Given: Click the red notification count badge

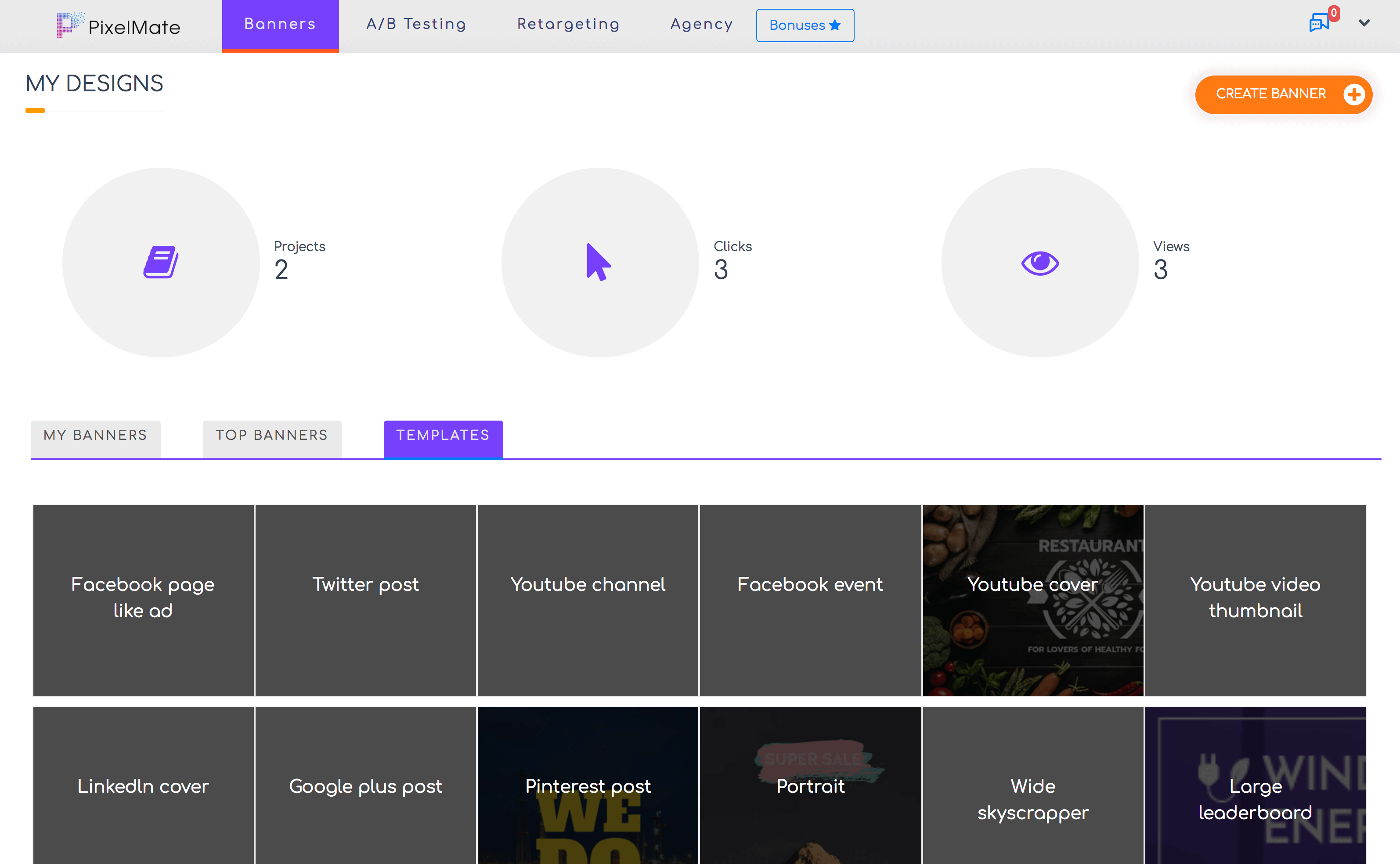Looking at the screenshot, I should tap(1334, 13).
